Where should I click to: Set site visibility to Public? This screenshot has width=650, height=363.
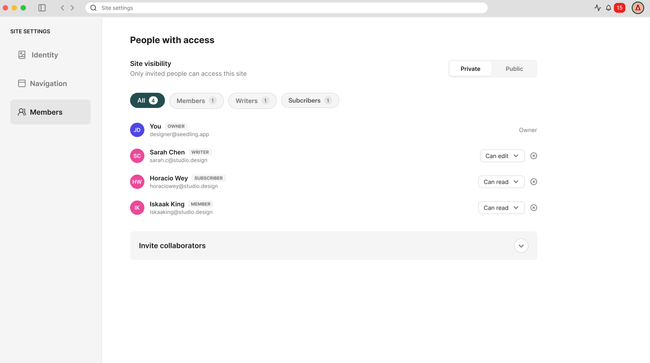click(x=514, y=69)
